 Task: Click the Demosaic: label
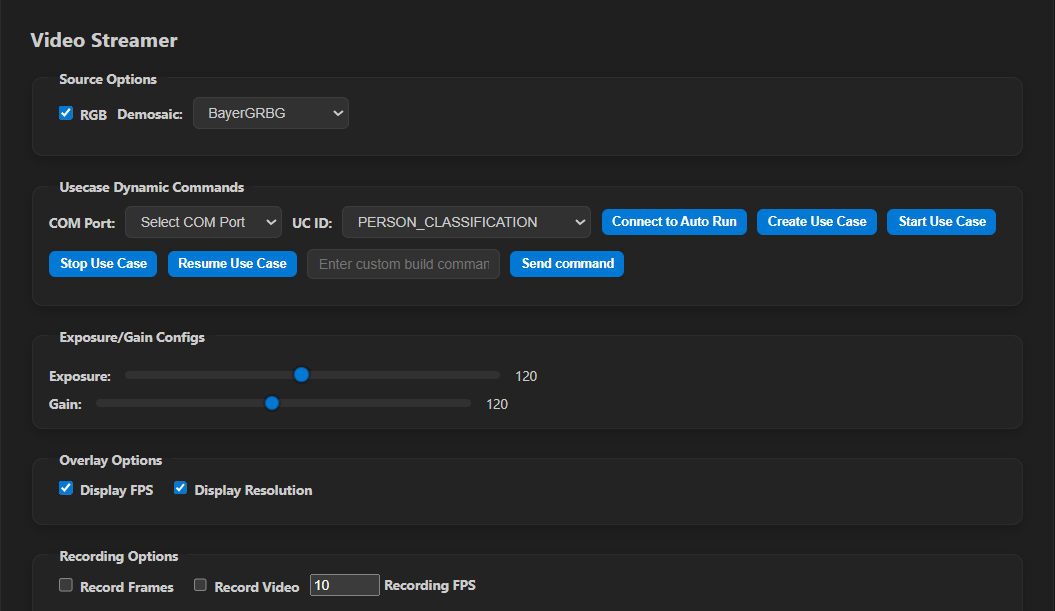(x=150, y=114)
